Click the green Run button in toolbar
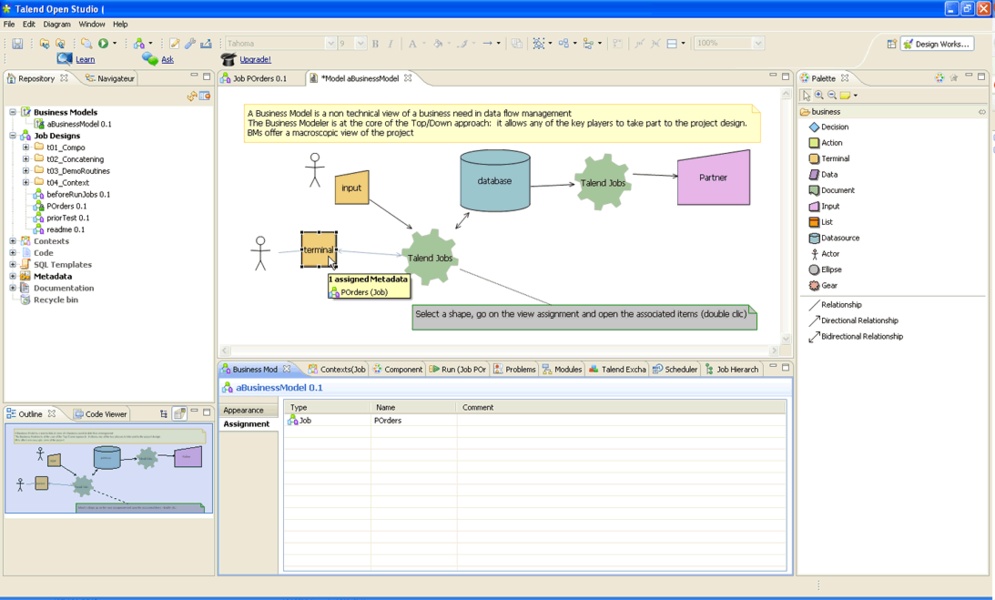This screenshot has width=995, height=600. (103, 44)
